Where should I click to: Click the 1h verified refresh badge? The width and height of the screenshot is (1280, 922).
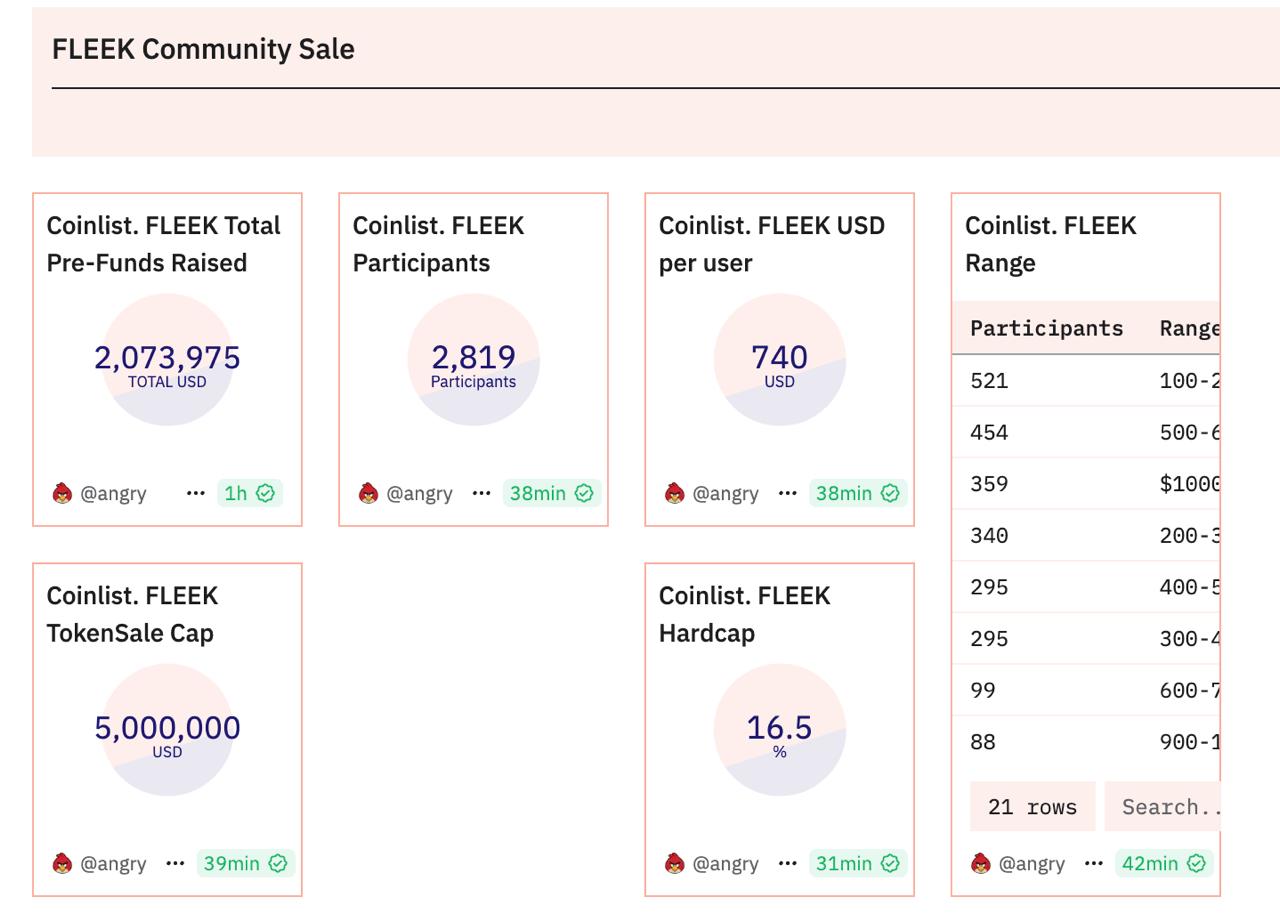coord(249,493)
